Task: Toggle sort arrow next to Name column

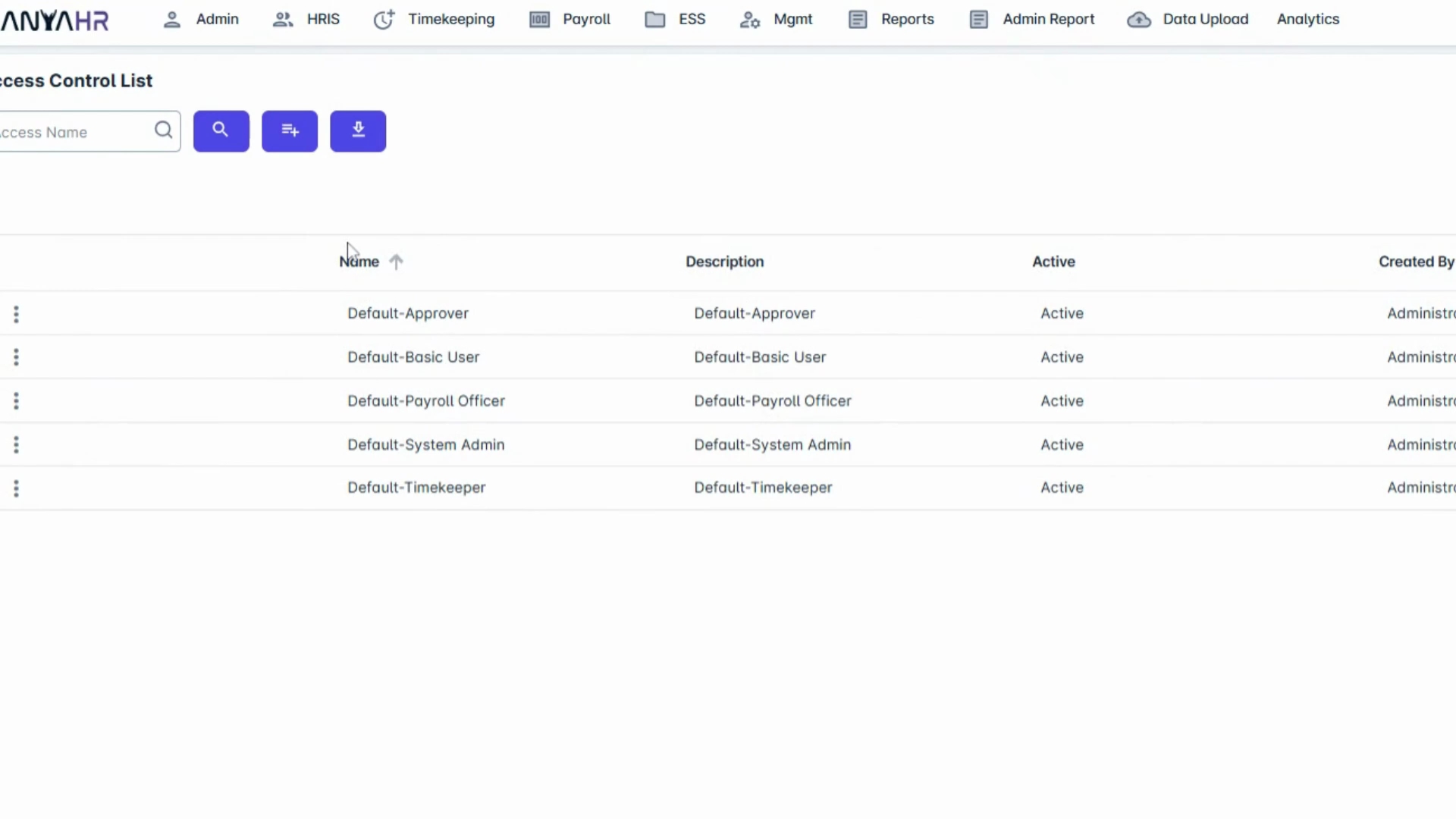Action: coord(396,262)
